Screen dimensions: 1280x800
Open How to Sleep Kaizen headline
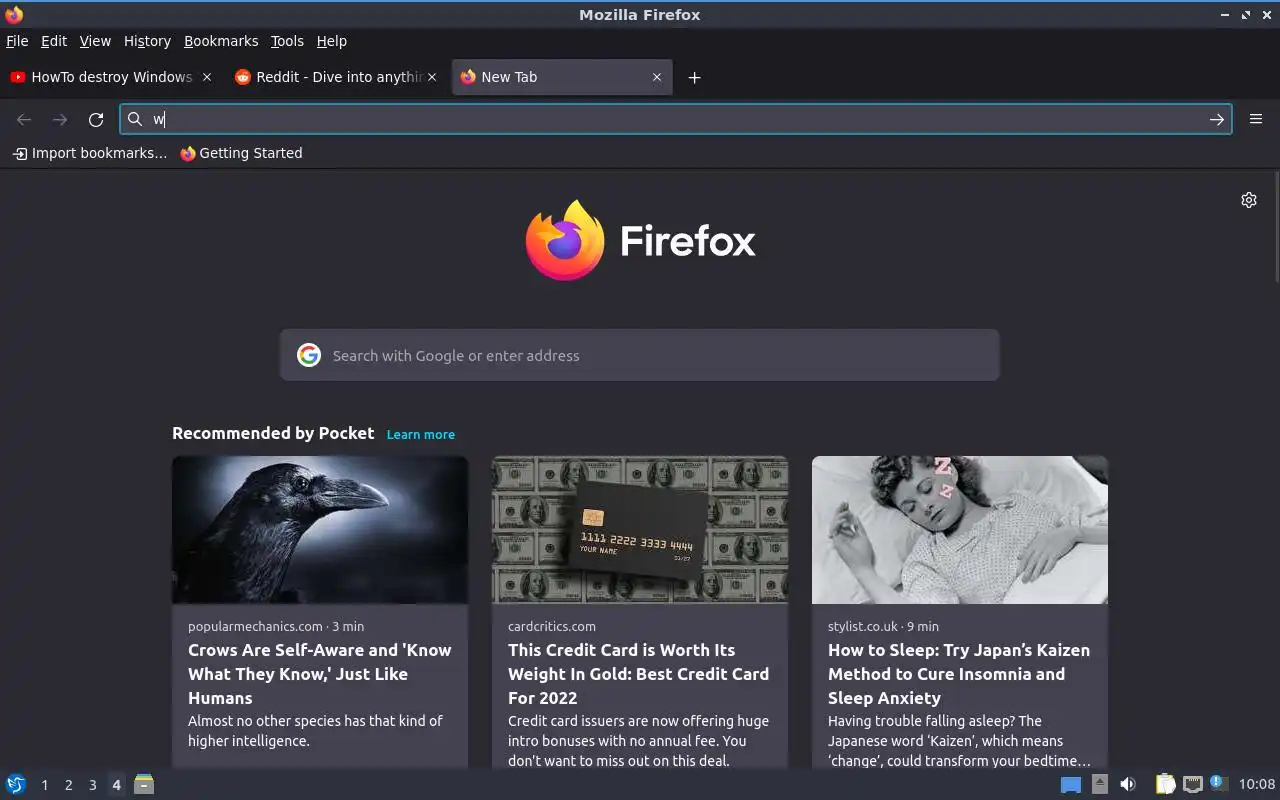coord(959,674)
